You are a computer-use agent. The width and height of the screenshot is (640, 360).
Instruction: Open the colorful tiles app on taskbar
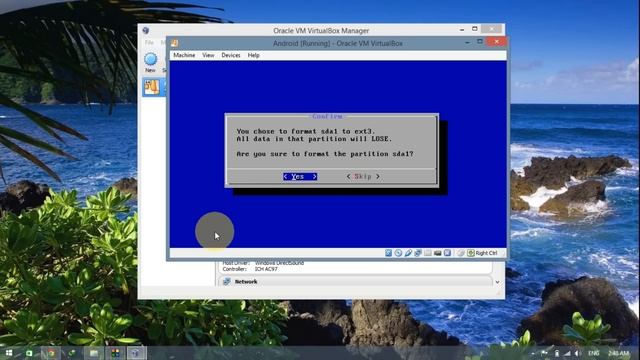[x=116, y=353]
